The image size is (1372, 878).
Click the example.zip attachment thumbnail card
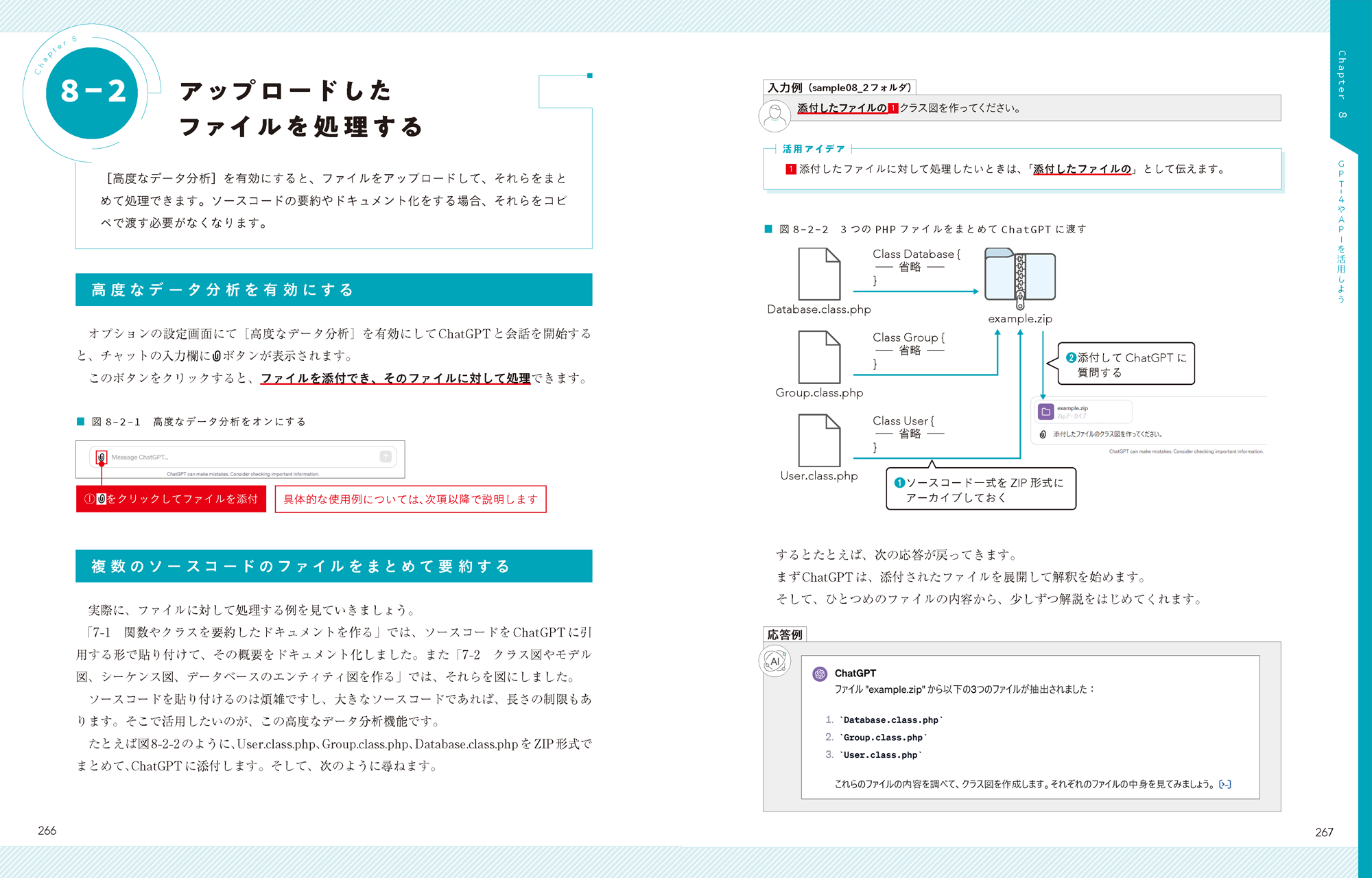[1084, 410]
